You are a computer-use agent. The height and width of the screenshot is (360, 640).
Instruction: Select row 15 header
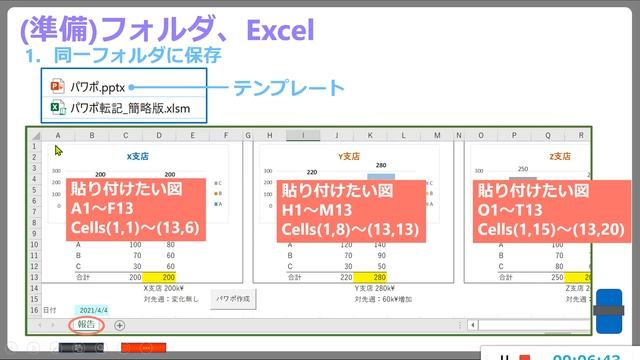click(34, 299)
